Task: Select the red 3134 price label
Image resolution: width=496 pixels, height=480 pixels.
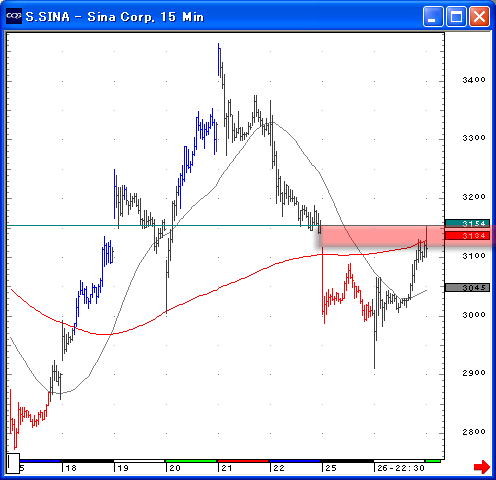Action: coord(467,236)
